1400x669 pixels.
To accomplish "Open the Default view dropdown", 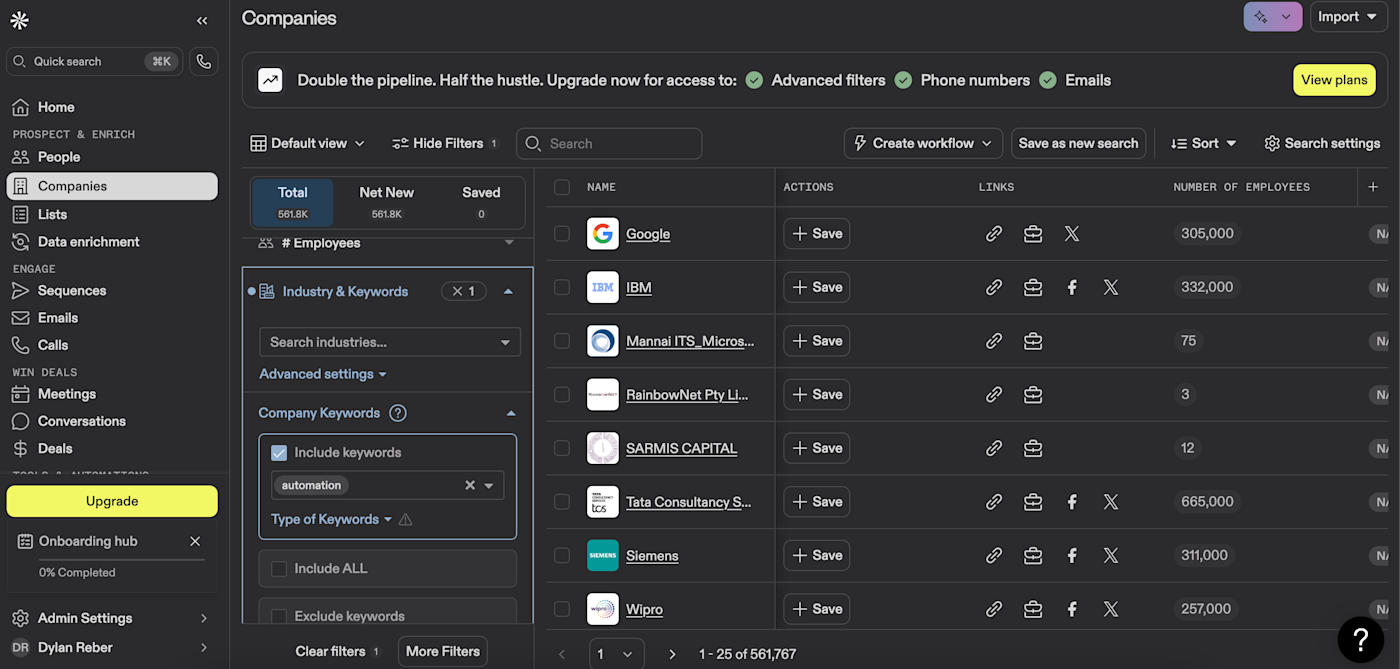I will click(308, 143).
